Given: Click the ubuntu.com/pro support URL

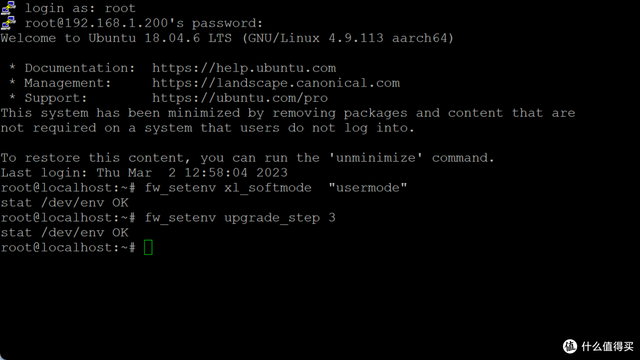Looking at the screenshot, I should [x=240, y=98].
